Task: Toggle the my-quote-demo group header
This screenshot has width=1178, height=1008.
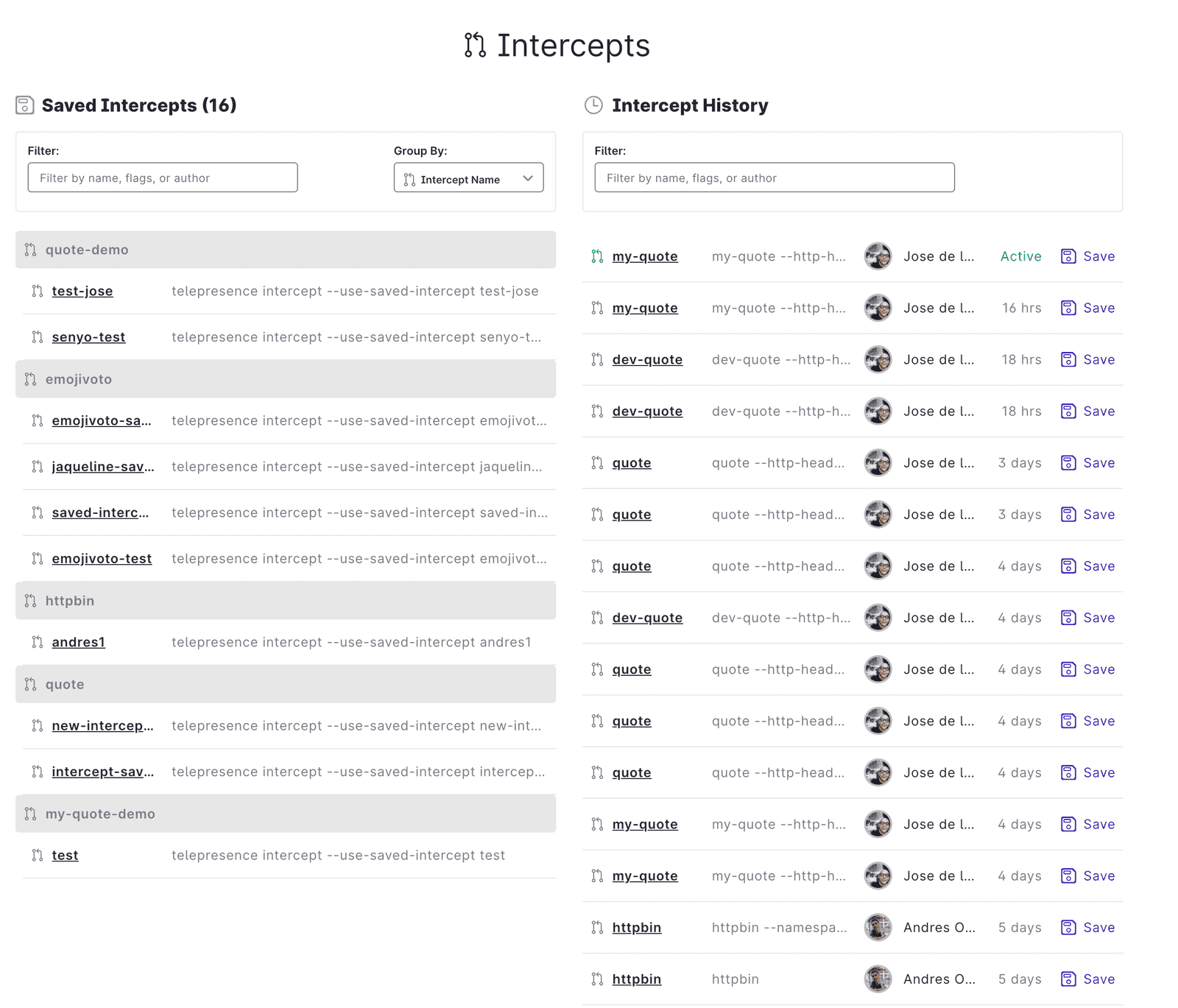Action: click(286, 814)
